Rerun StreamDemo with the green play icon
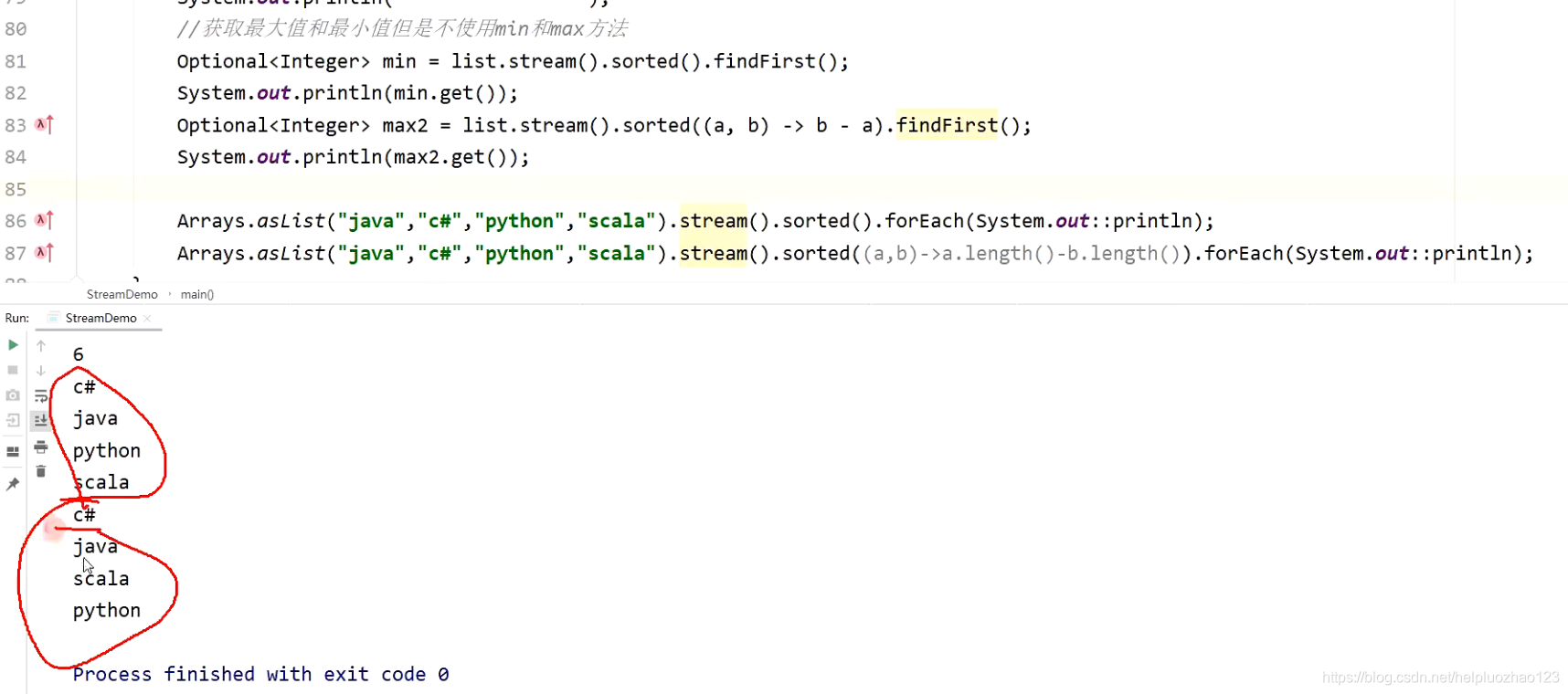The image size is (1568, 694). pyautogui.click(x=13, y=345)
